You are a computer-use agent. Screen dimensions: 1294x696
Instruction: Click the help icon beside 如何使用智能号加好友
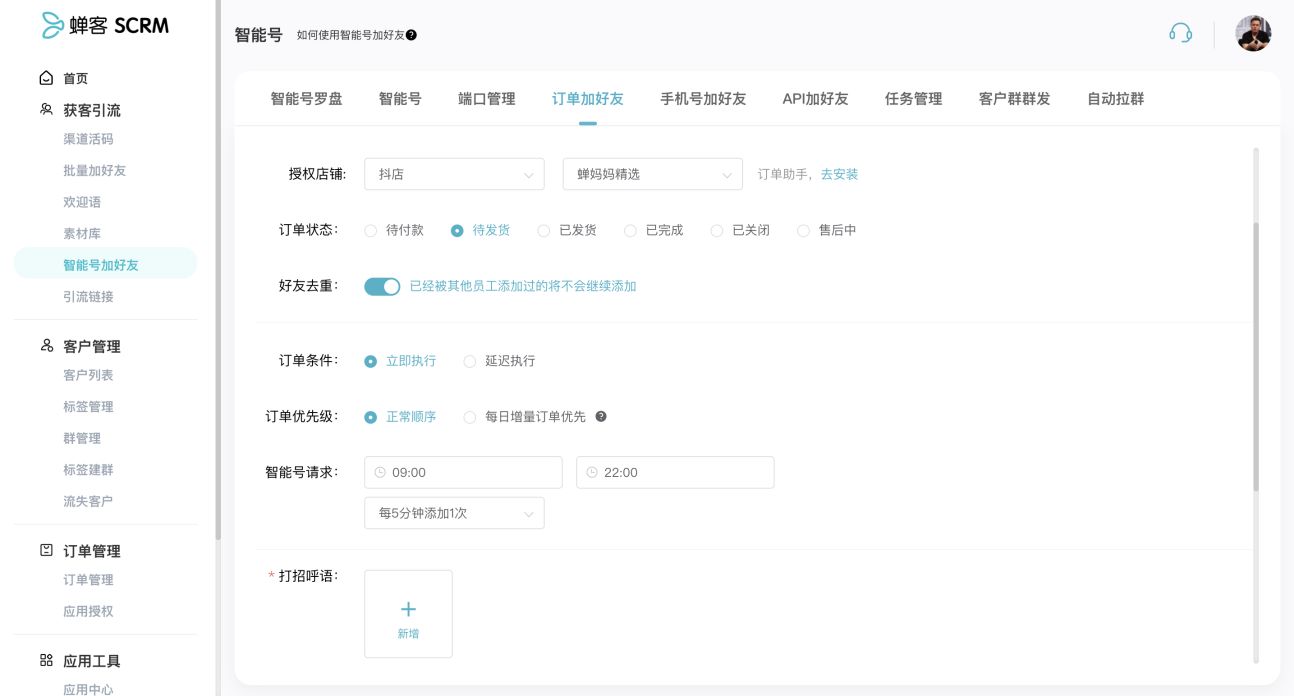click(x=411, y=35)
